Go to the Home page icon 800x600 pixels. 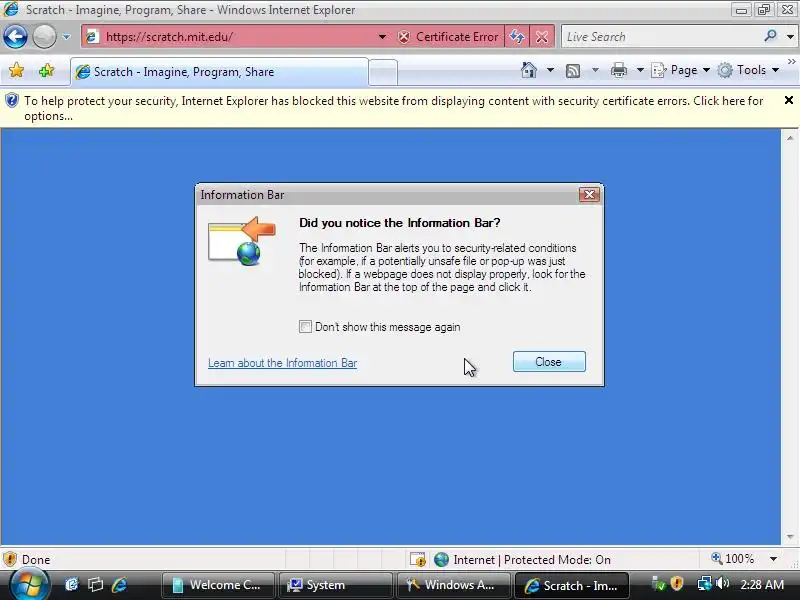529,70
